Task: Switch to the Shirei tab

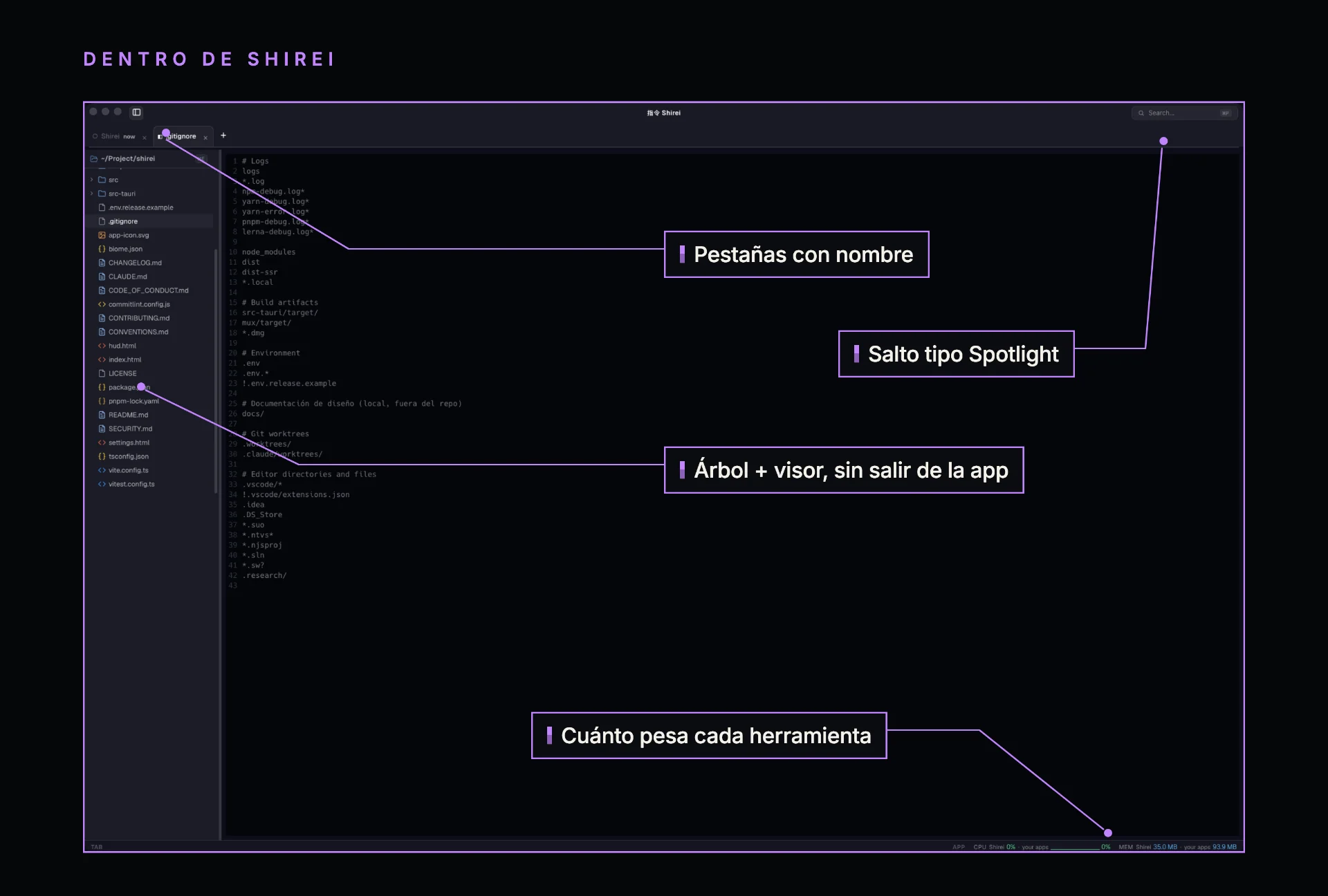Action: (119, 136)
